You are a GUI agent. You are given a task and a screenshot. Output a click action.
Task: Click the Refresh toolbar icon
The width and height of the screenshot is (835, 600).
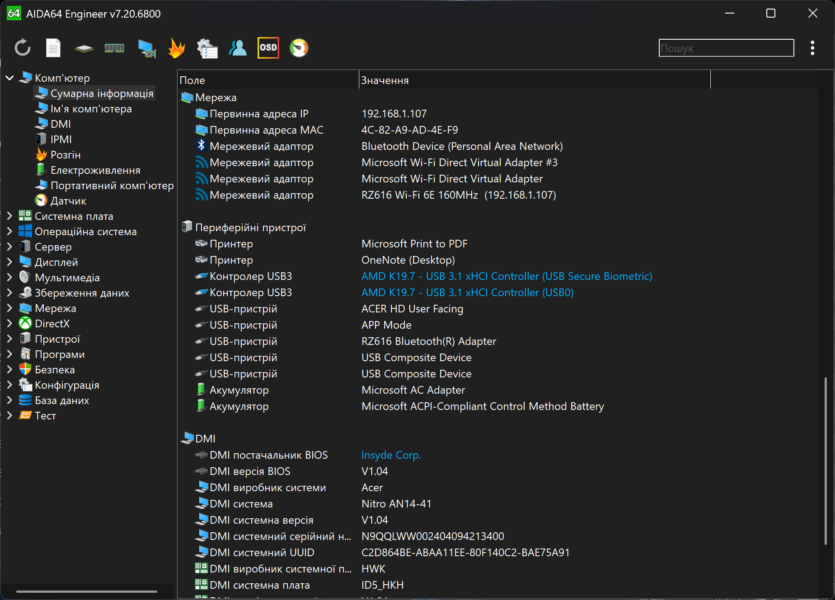tap(22, 48)
